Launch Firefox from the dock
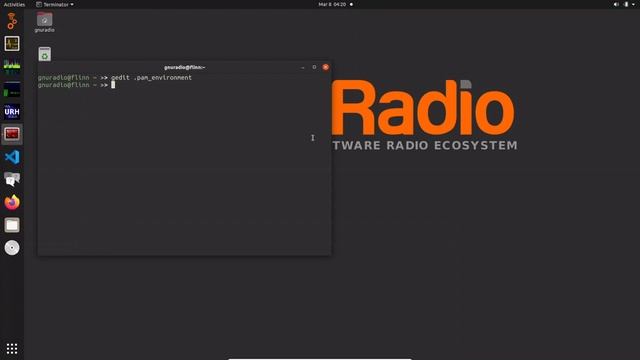The height and width of the screenshot is (360, 640). [x=12, y=202]
